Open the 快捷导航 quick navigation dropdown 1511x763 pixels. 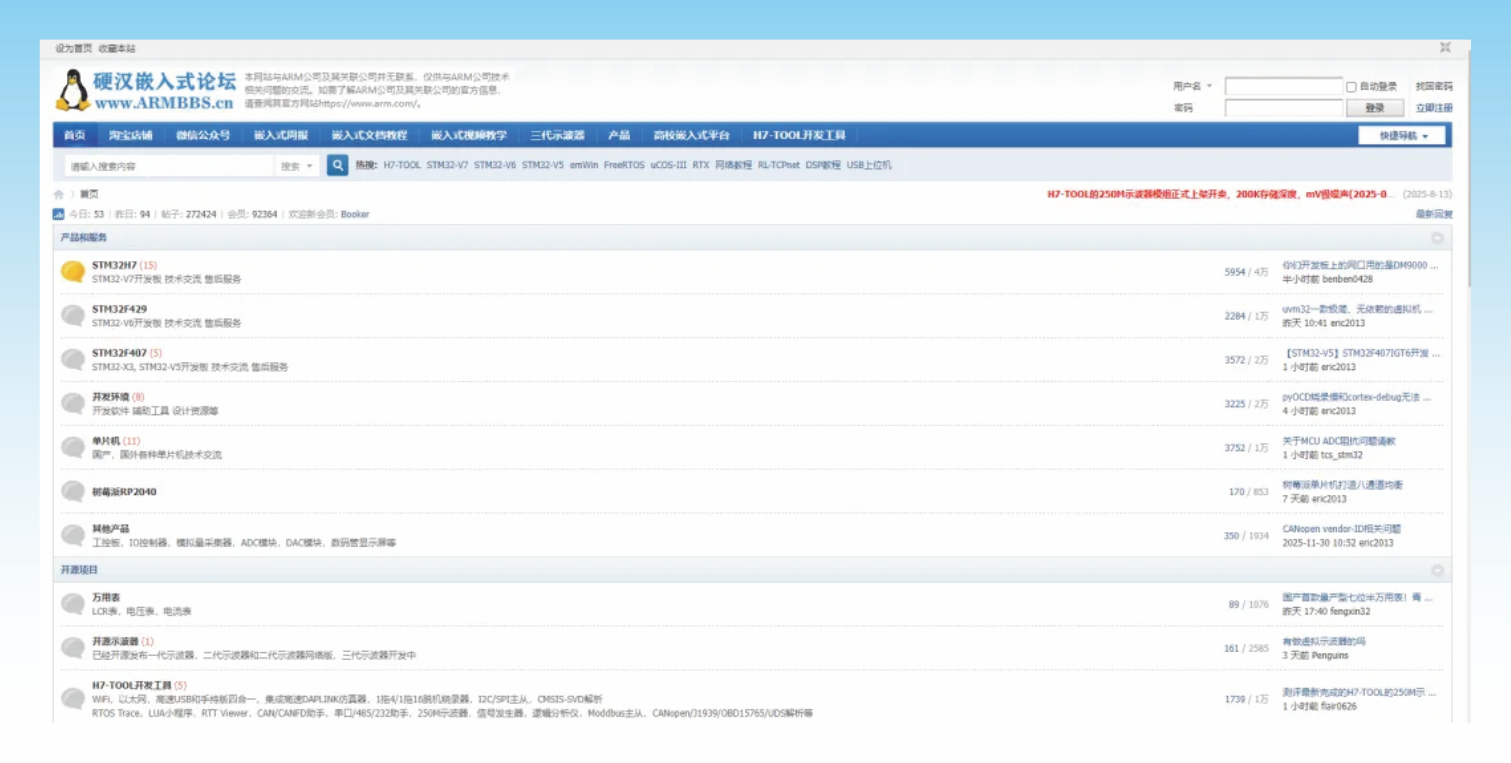(x=1401, y=136)
